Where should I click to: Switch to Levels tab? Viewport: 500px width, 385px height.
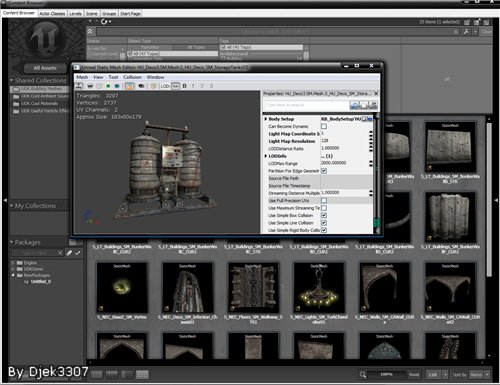75,14
